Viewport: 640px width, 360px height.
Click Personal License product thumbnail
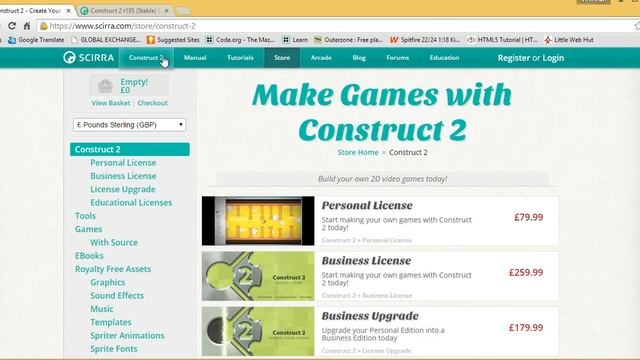[258, 221]
